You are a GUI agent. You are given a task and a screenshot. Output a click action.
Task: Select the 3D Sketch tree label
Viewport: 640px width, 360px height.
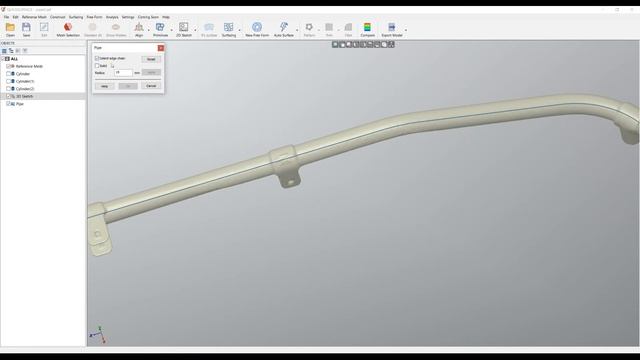pos(24,96)
